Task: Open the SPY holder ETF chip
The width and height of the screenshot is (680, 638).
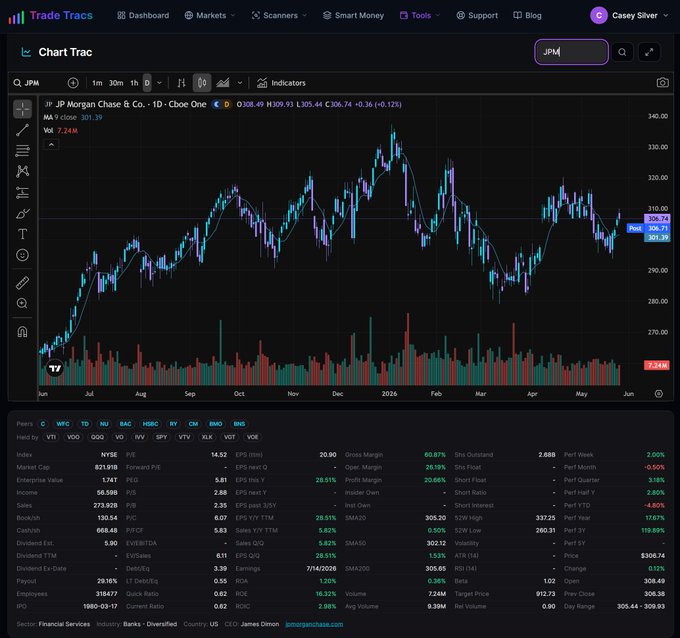Action: [161, 437]
